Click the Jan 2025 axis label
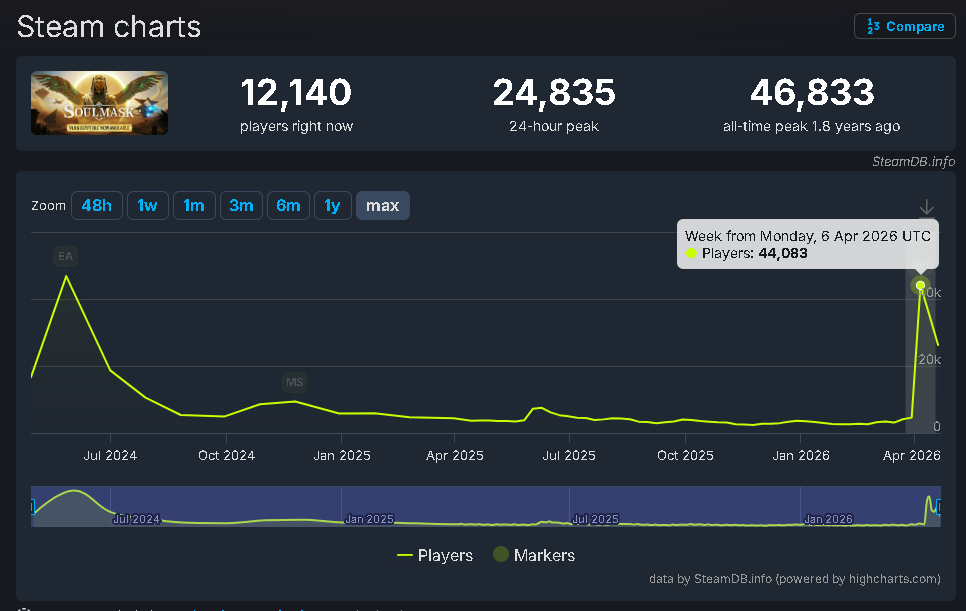 342,456
